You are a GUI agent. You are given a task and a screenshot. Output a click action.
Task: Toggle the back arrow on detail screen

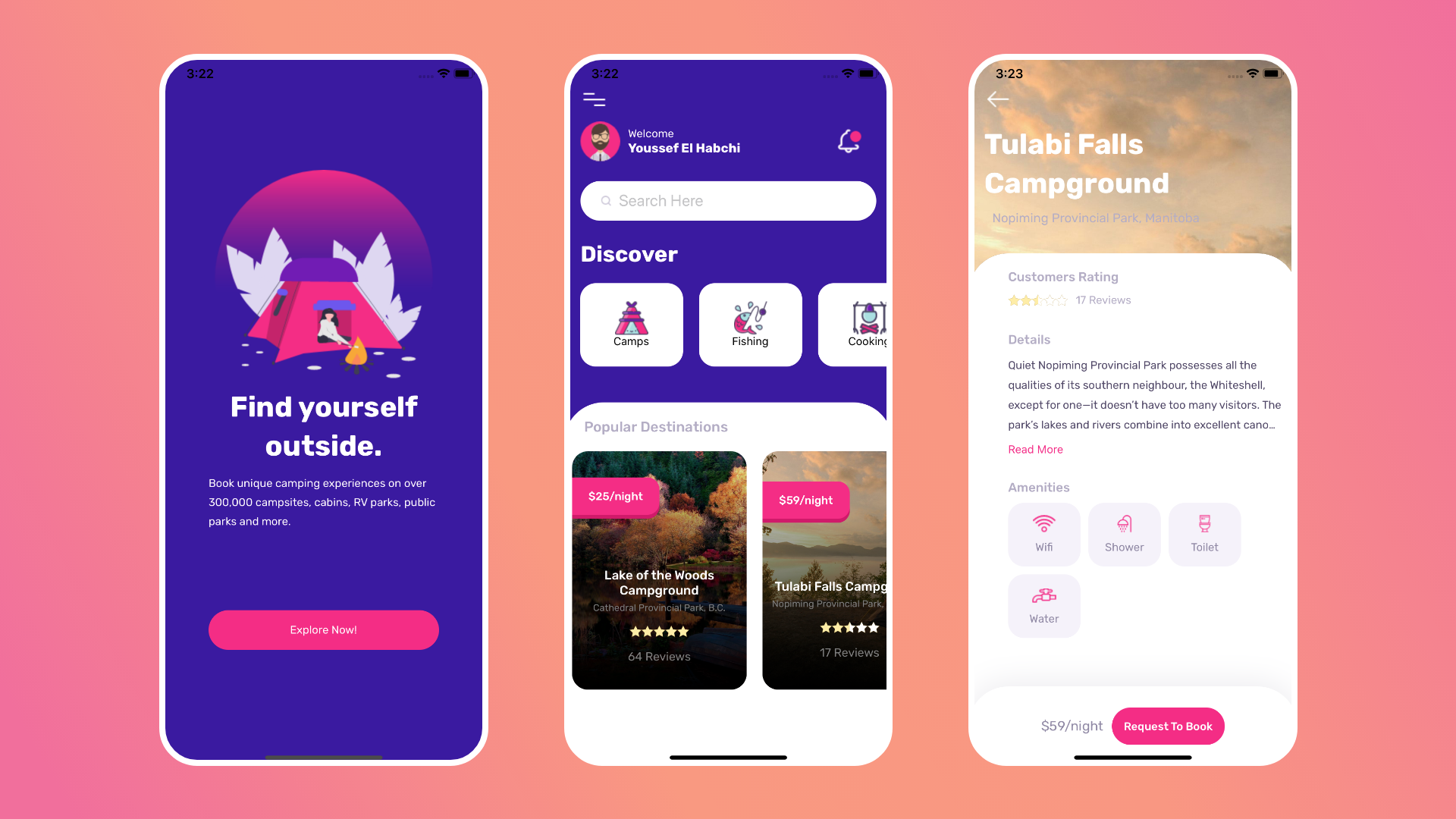pyautogui.click(x=999, y=99)
